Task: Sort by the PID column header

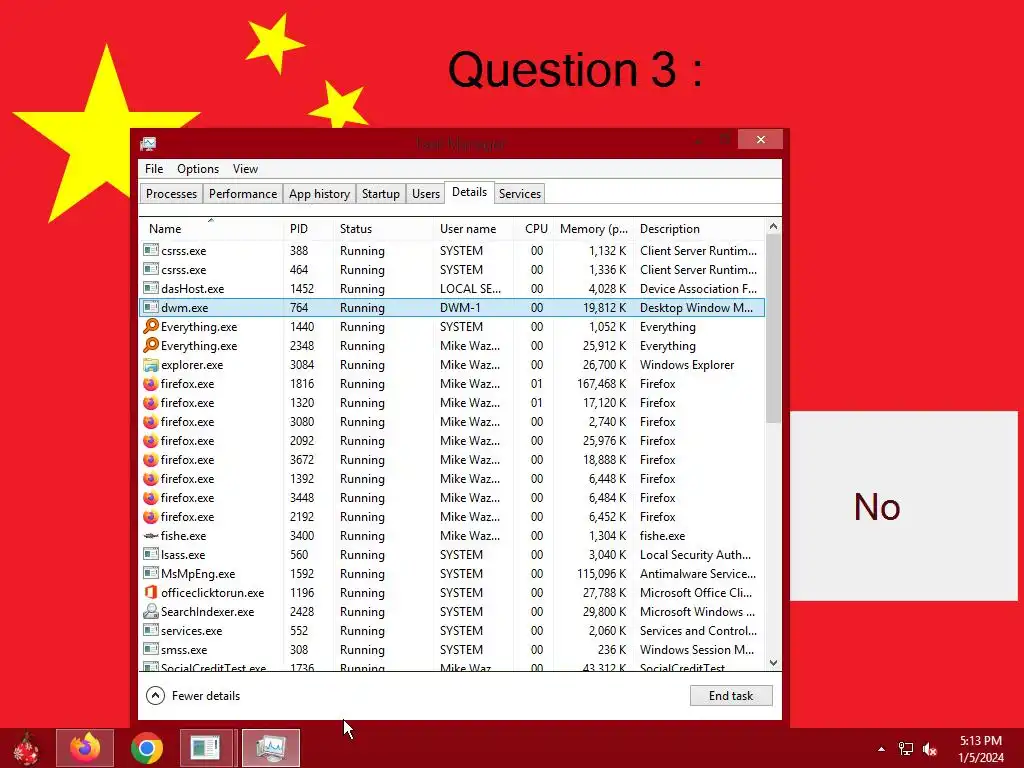Action: coord(308,229)
